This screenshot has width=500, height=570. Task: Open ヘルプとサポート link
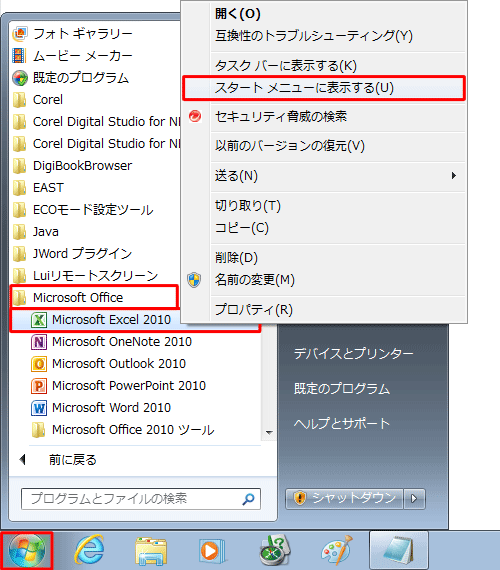click(x=342, y=424)
